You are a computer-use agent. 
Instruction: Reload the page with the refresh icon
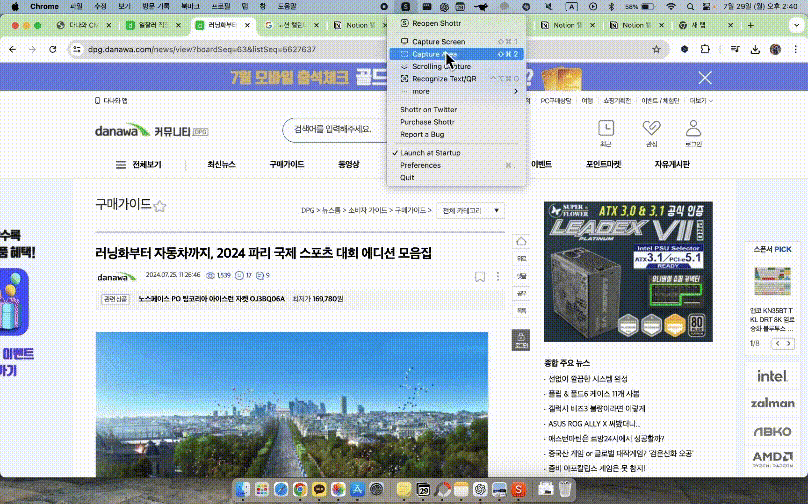pos(53,48)
